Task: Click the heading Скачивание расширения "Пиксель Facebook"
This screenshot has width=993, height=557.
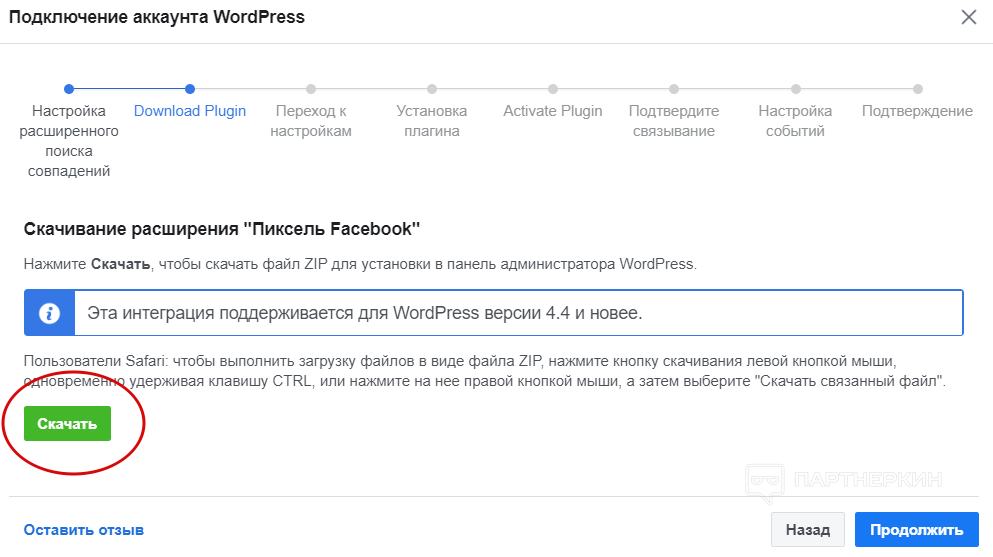Action: 222,229
